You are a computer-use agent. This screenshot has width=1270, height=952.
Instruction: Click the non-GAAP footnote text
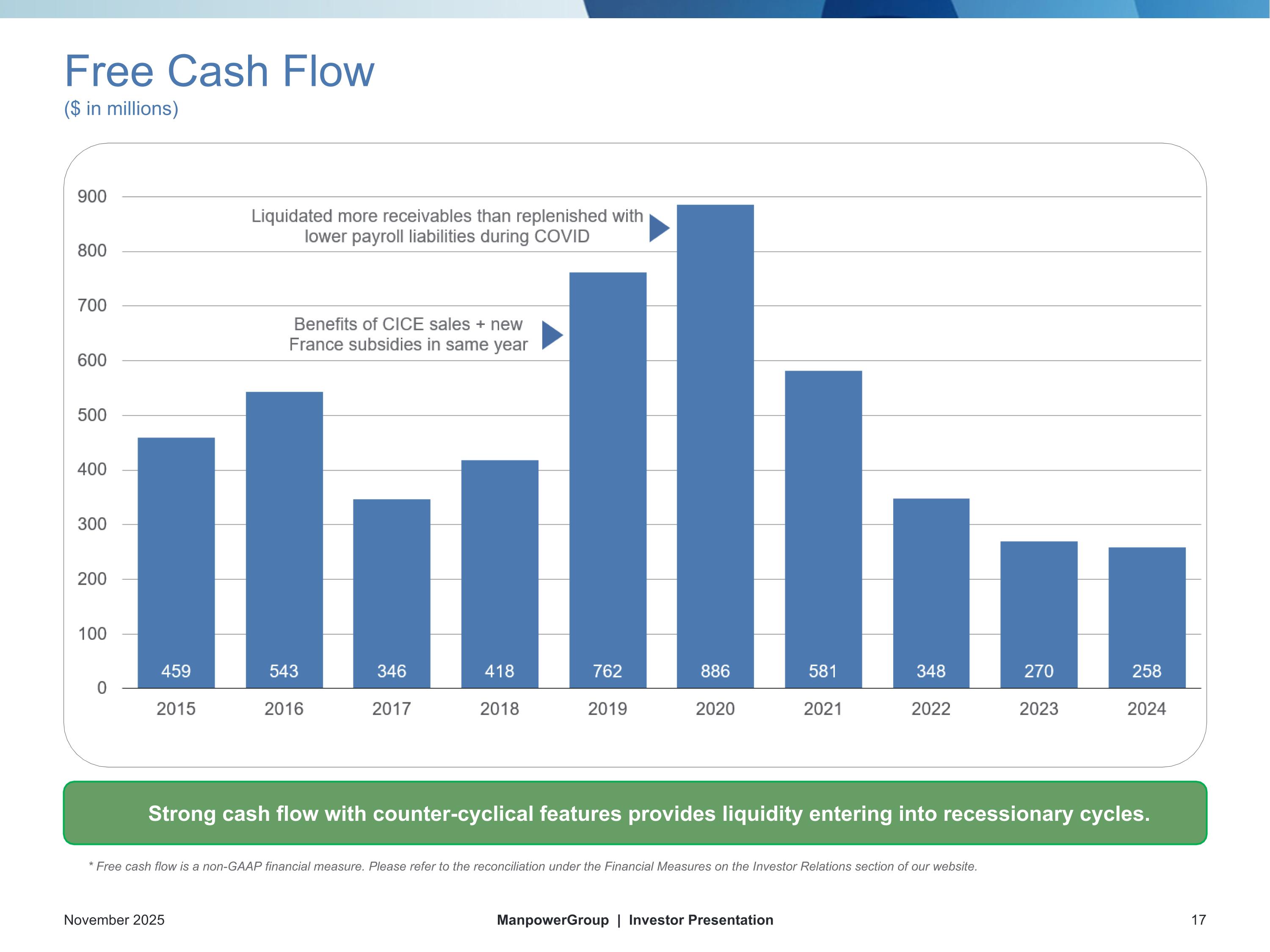click(533, 867)
